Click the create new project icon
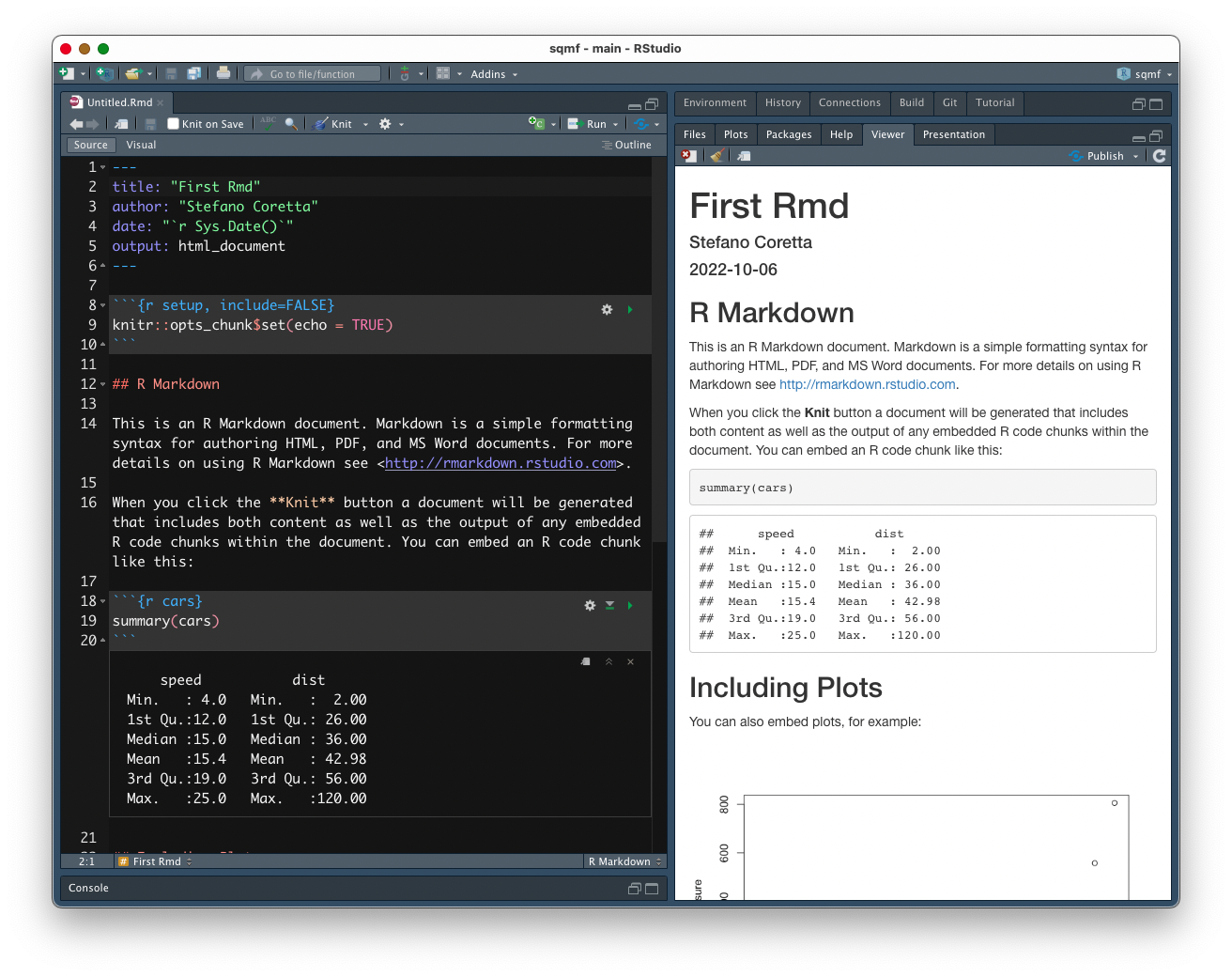This screenshot has height=977, width=1232. pos(104,73)
